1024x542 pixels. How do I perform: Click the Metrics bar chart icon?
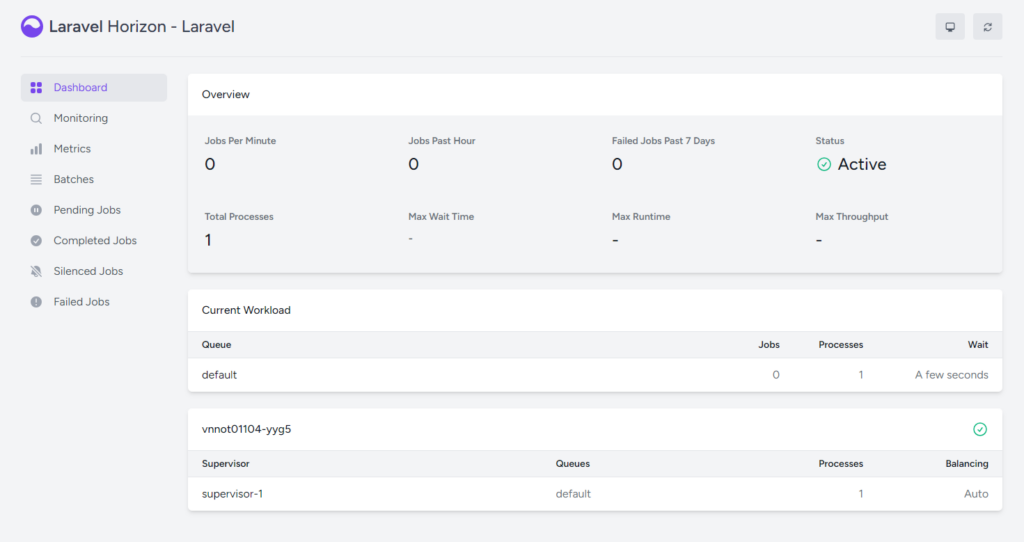tap(36, 149)
